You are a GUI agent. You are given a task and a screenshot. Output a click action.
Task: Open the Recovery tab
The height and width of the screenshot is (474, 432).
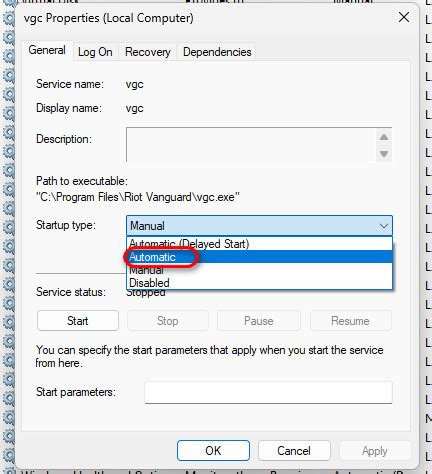pyautogui.click(x=147, y=52)
